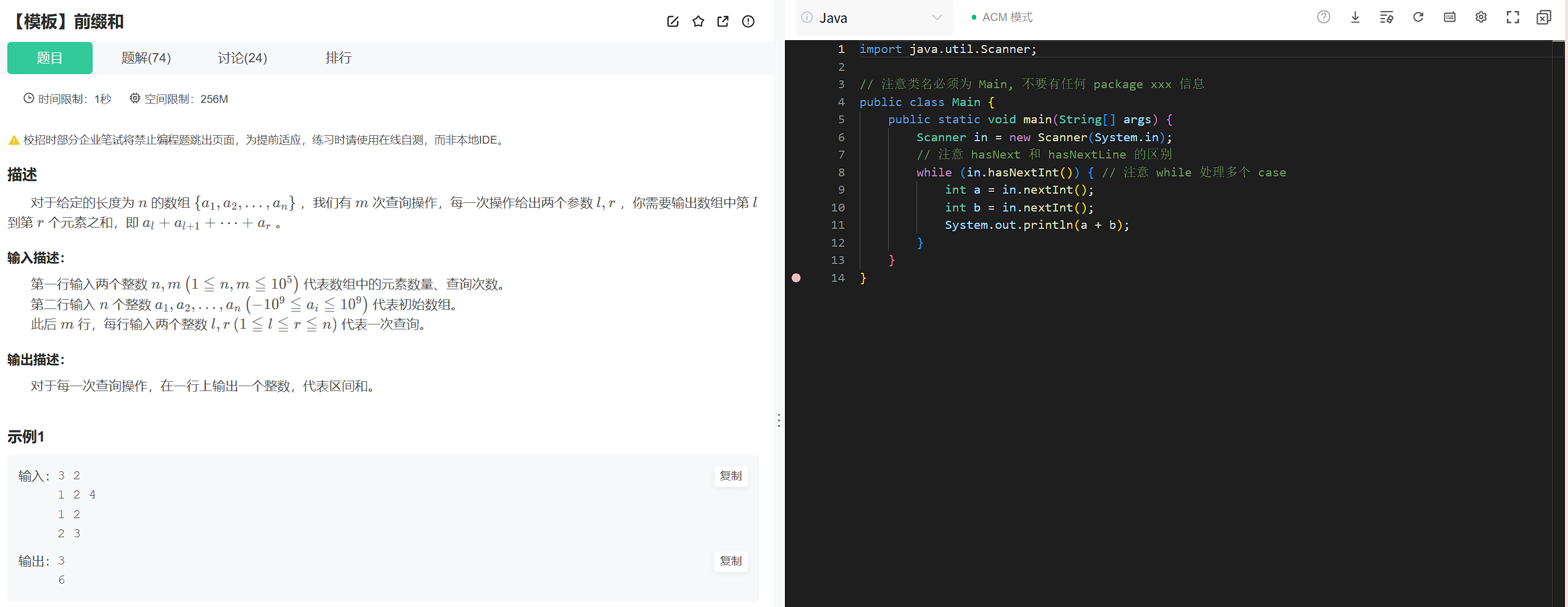
Task: Click the yellow warning triangle icon
Action: 14,141
